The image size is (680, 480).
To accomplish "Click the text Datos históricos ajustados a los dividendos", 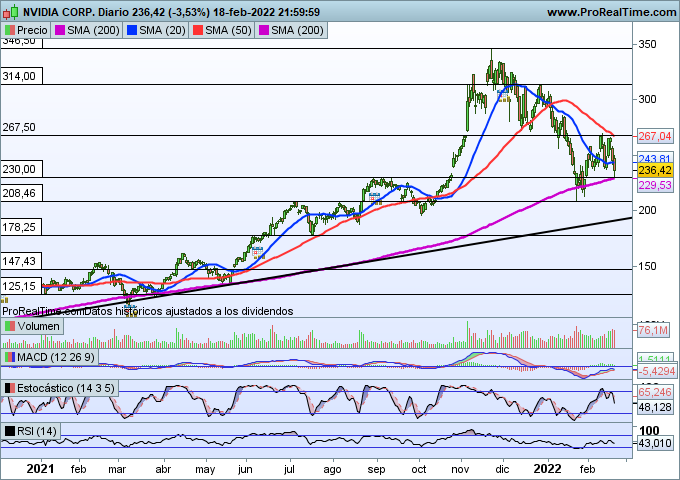I will coord(189,311).
